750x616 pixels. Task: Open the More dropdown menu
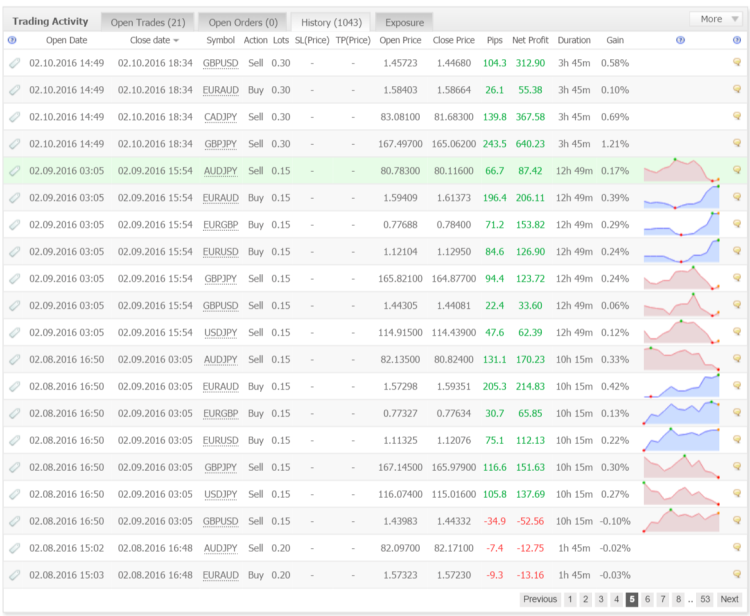(716, 19)
